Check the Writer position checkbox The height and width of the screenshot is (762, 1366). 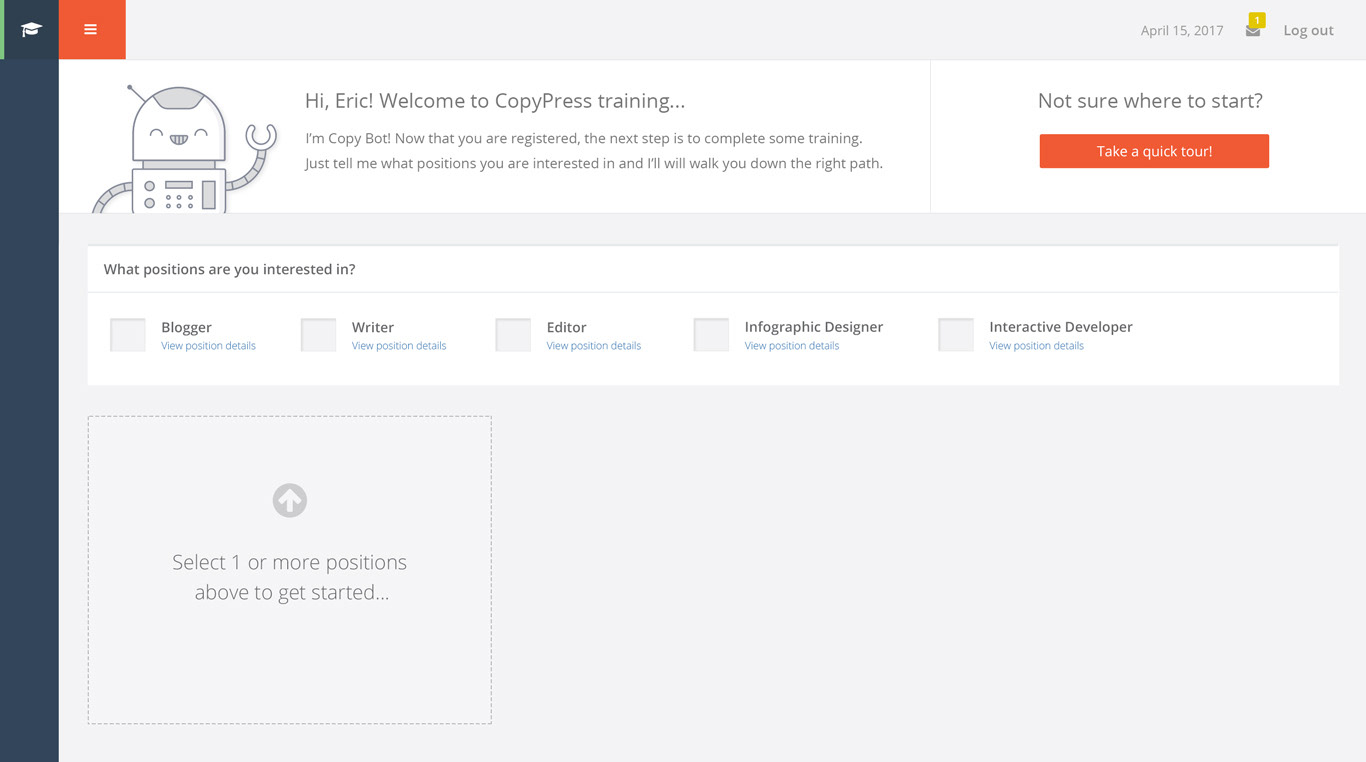[318, 335]
